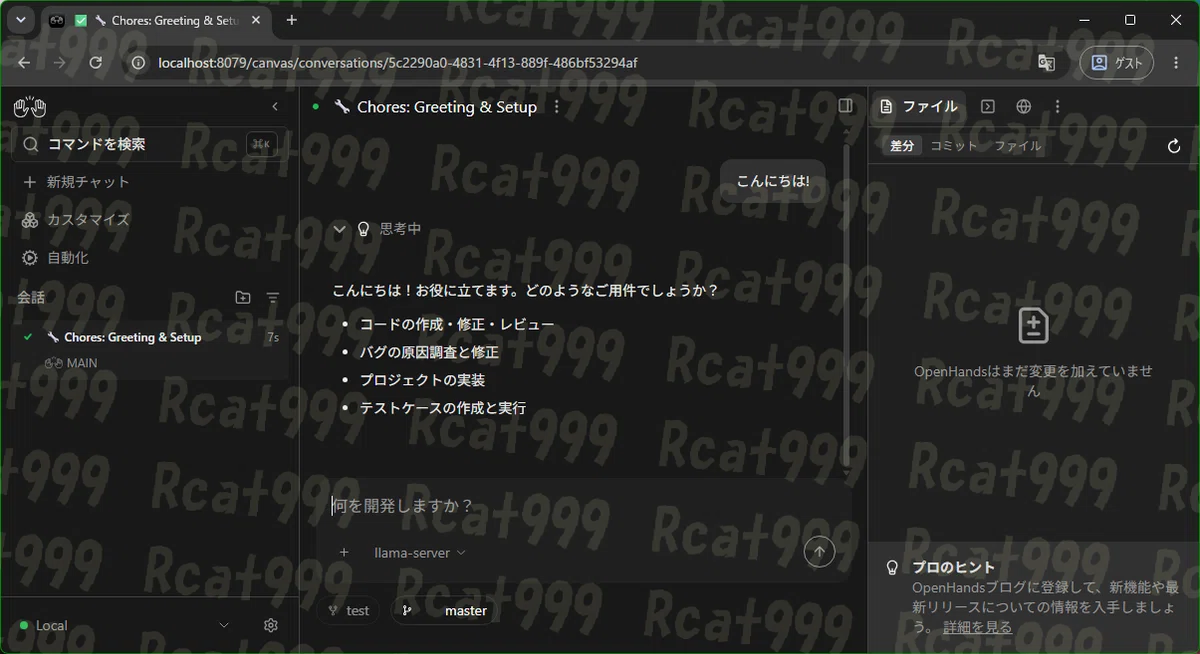The image size is (1200, 654).
Task: Select the コミット sub-tab
Action: [x=954, y=146]
